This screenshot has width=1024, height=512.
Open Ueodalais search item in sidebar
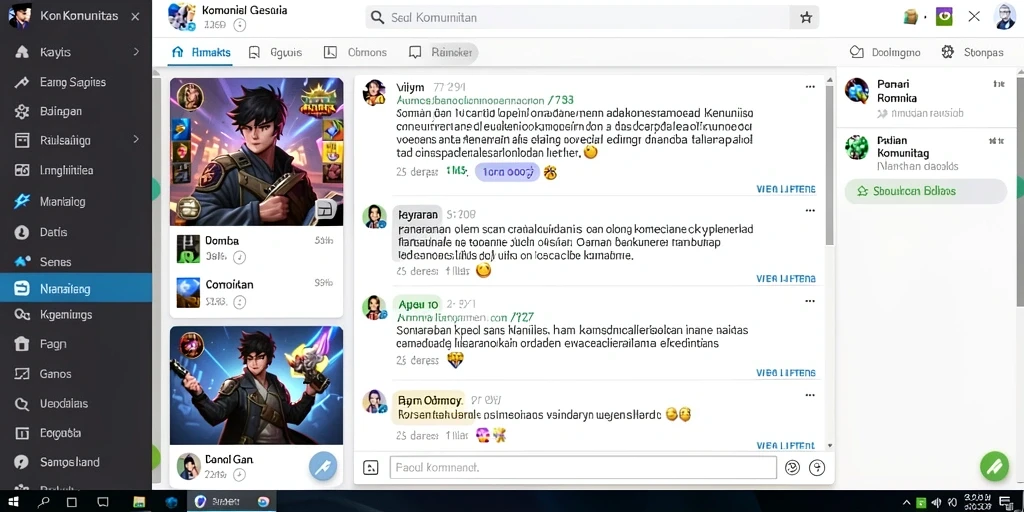click(x=76, y=404)
